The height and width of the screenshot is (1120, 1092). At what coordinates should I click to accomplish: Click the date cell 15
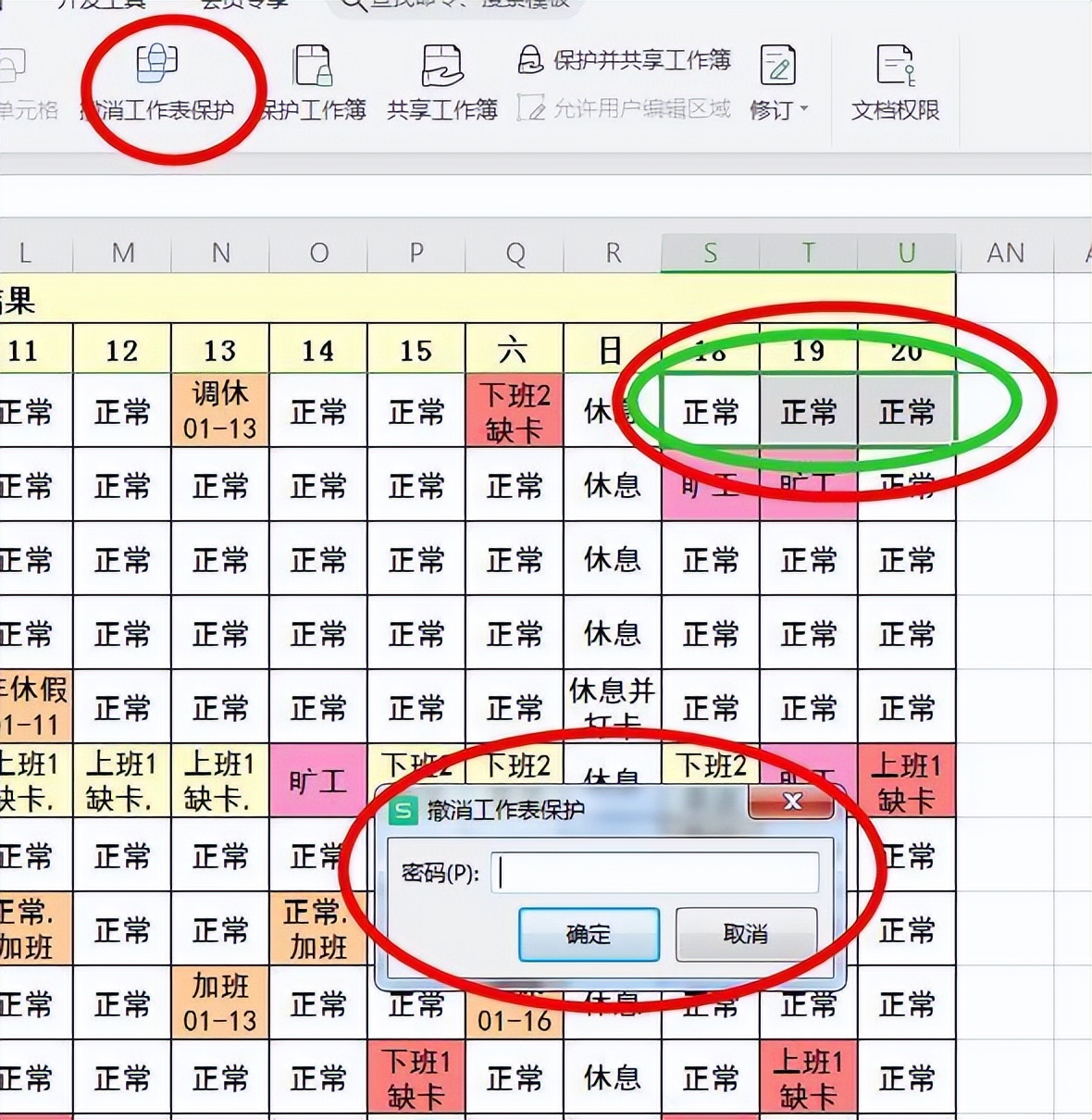click(416, 349)
